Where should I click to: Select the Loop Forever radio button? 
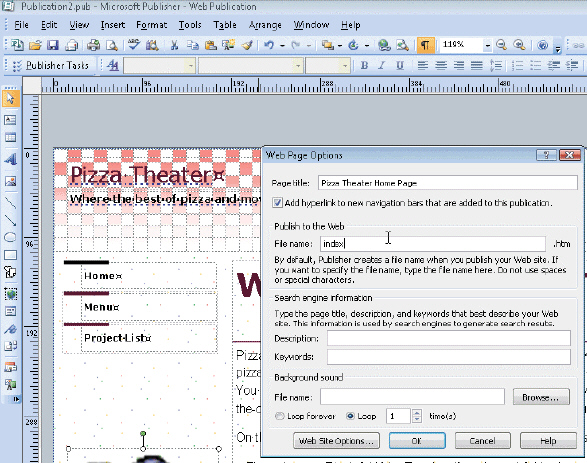tap(279, 416)
